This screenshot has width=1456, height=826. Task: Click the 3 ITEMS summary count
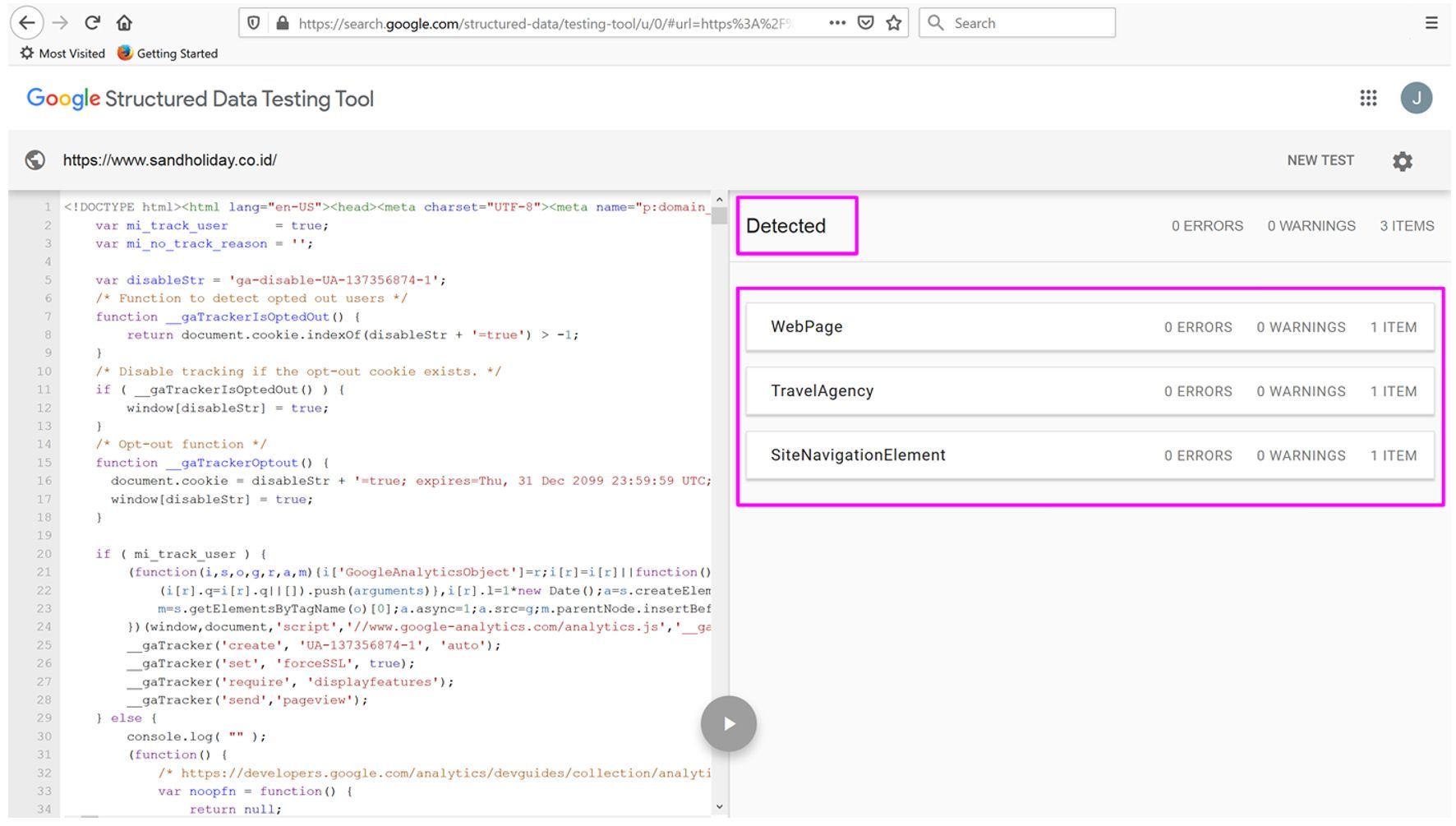pyautogui.click(x=1407, y=226)
